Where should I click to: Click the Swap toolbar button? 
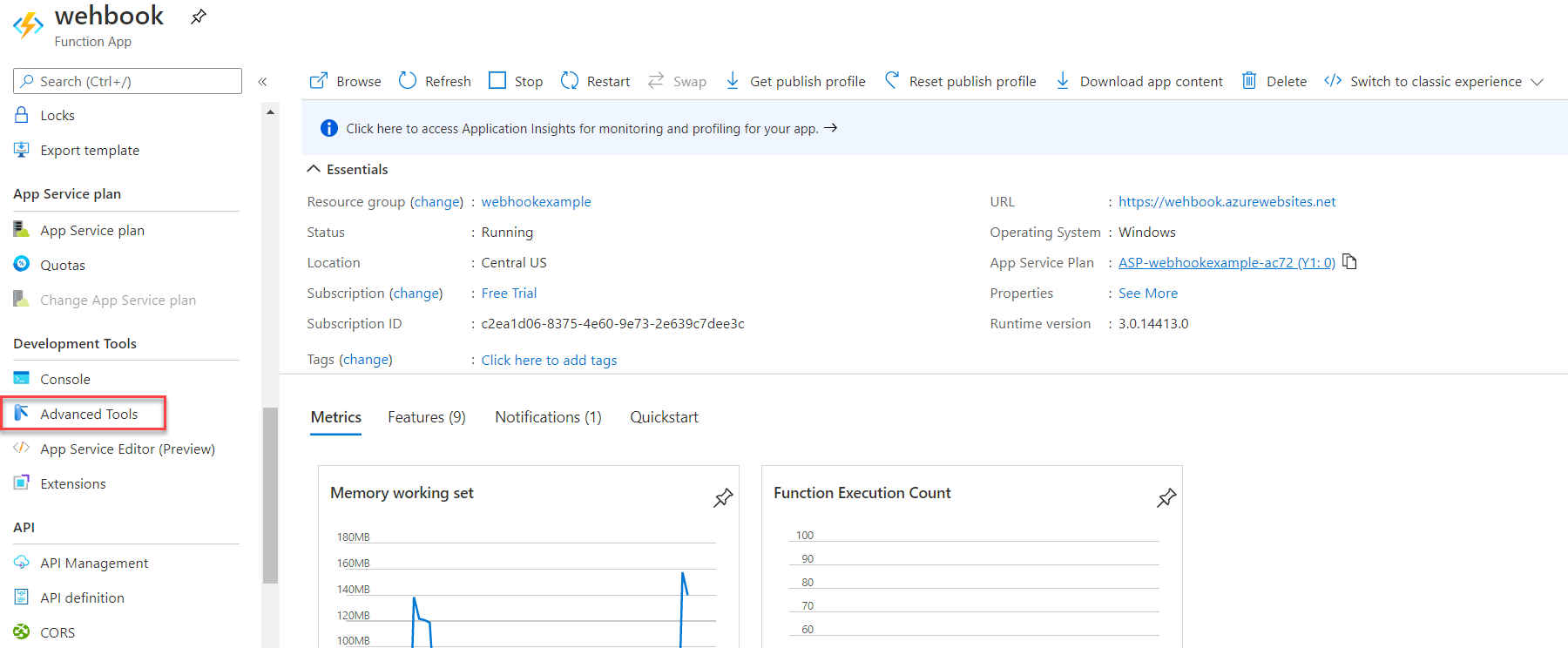pos(677,81)
